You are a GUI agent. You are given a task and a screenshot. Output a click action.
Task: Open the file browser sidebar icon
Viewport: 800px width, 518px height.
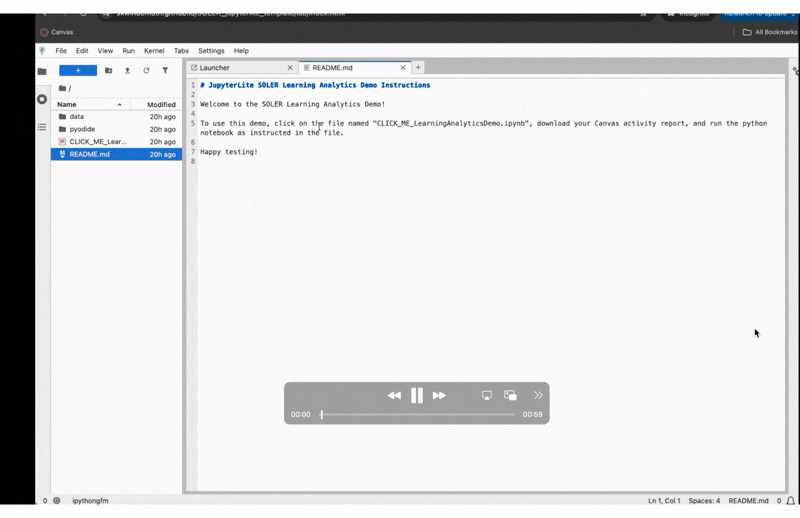[42, 71]
